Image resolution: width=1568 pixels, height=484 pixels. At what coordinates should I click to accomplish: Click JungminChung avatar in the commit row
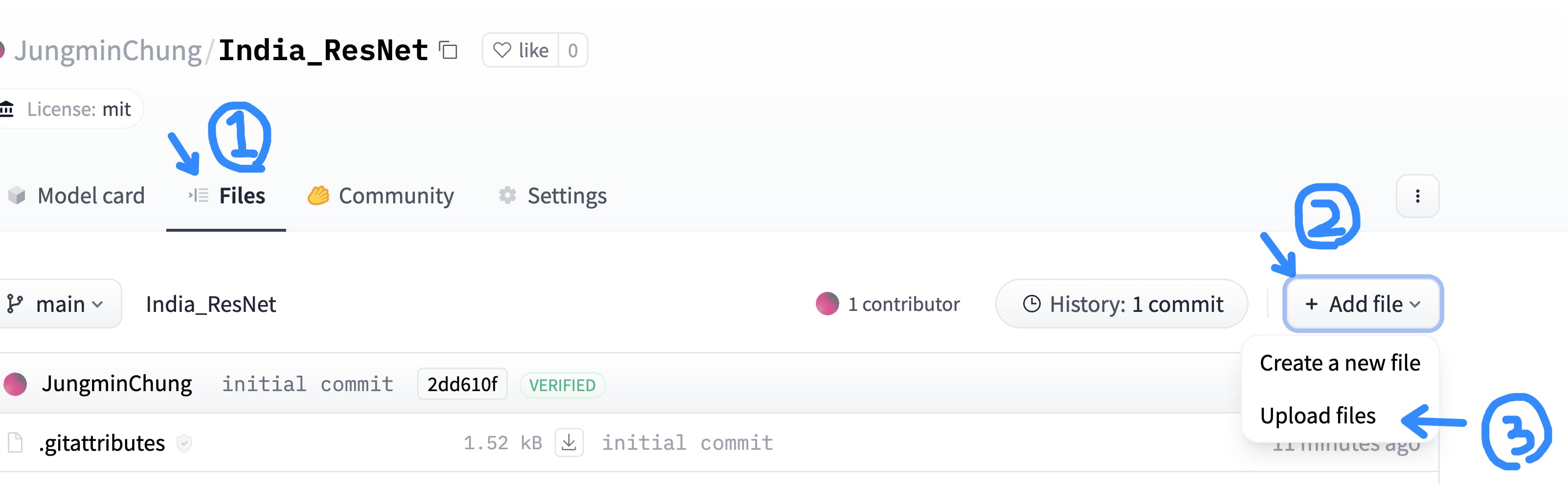15,384
